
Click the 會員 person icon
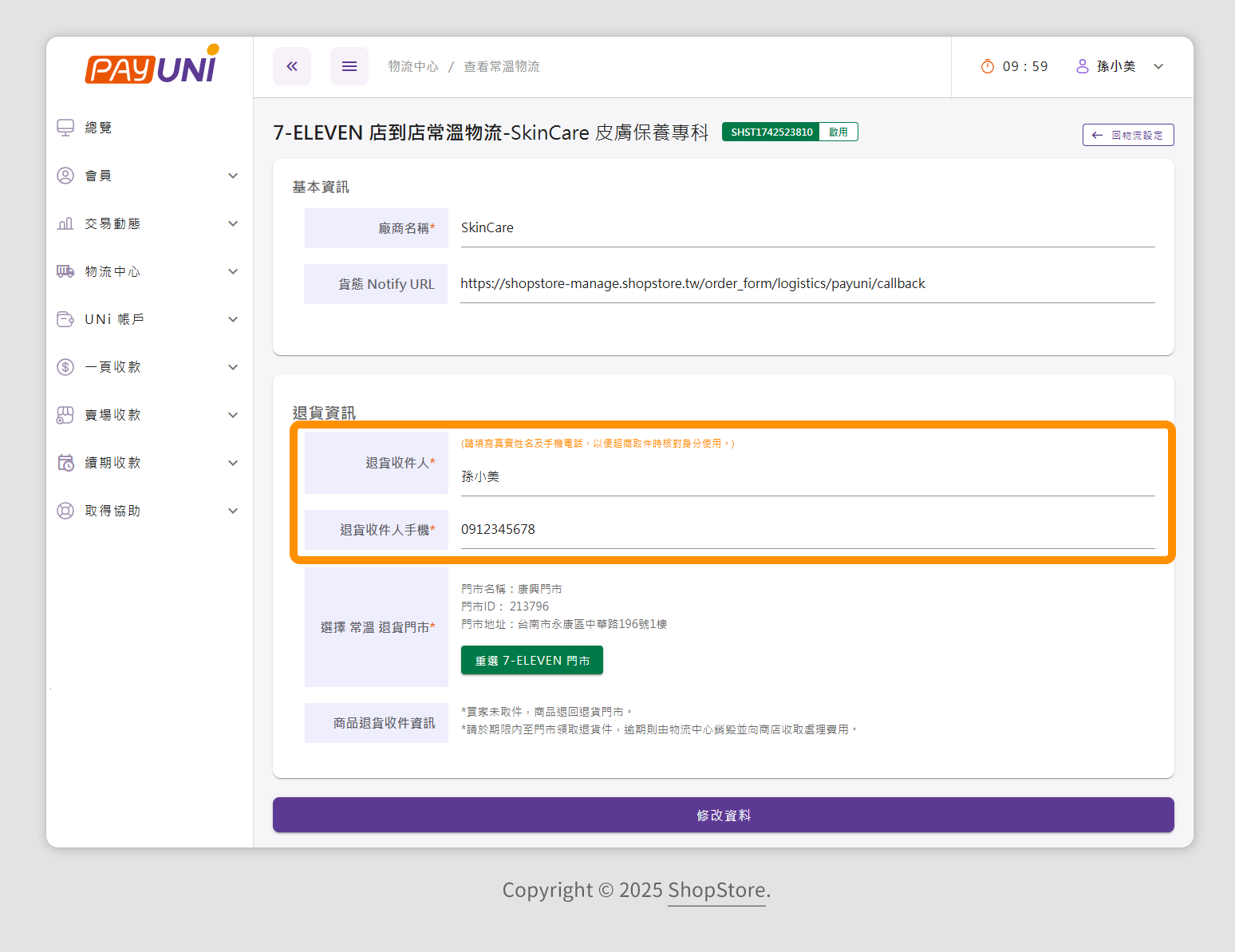point(65,176)
